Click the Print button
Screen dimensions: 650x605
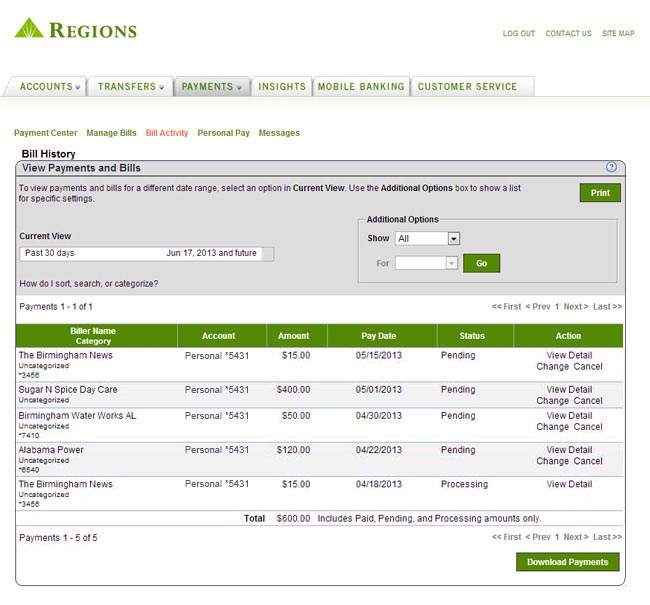600,193
